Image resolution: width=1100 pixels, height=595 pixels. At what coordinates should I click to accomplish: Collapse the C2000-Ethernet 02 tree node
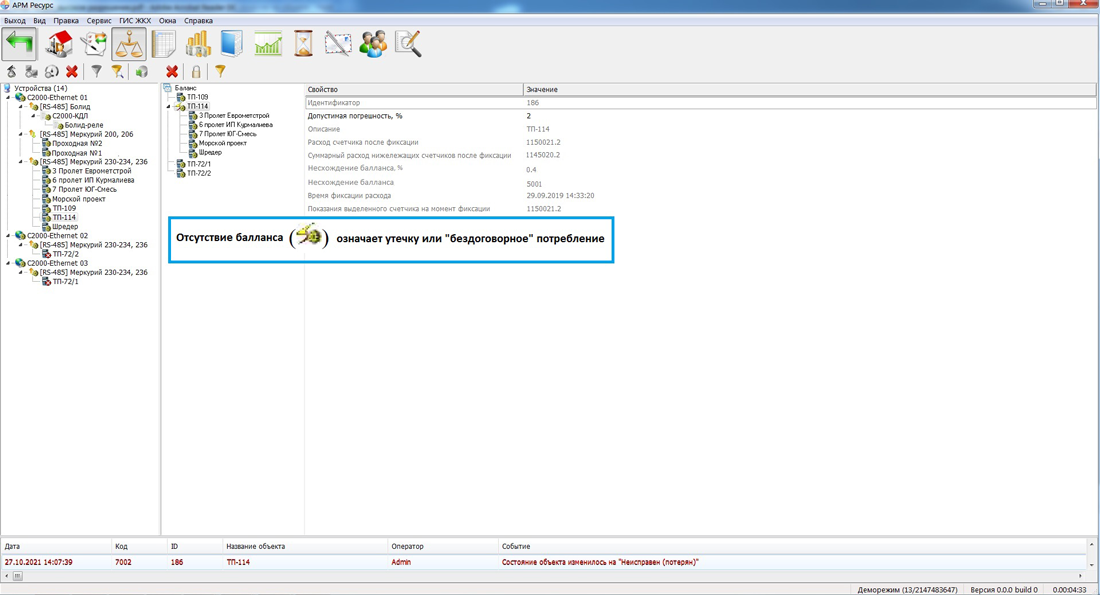[x=8, y=236]
